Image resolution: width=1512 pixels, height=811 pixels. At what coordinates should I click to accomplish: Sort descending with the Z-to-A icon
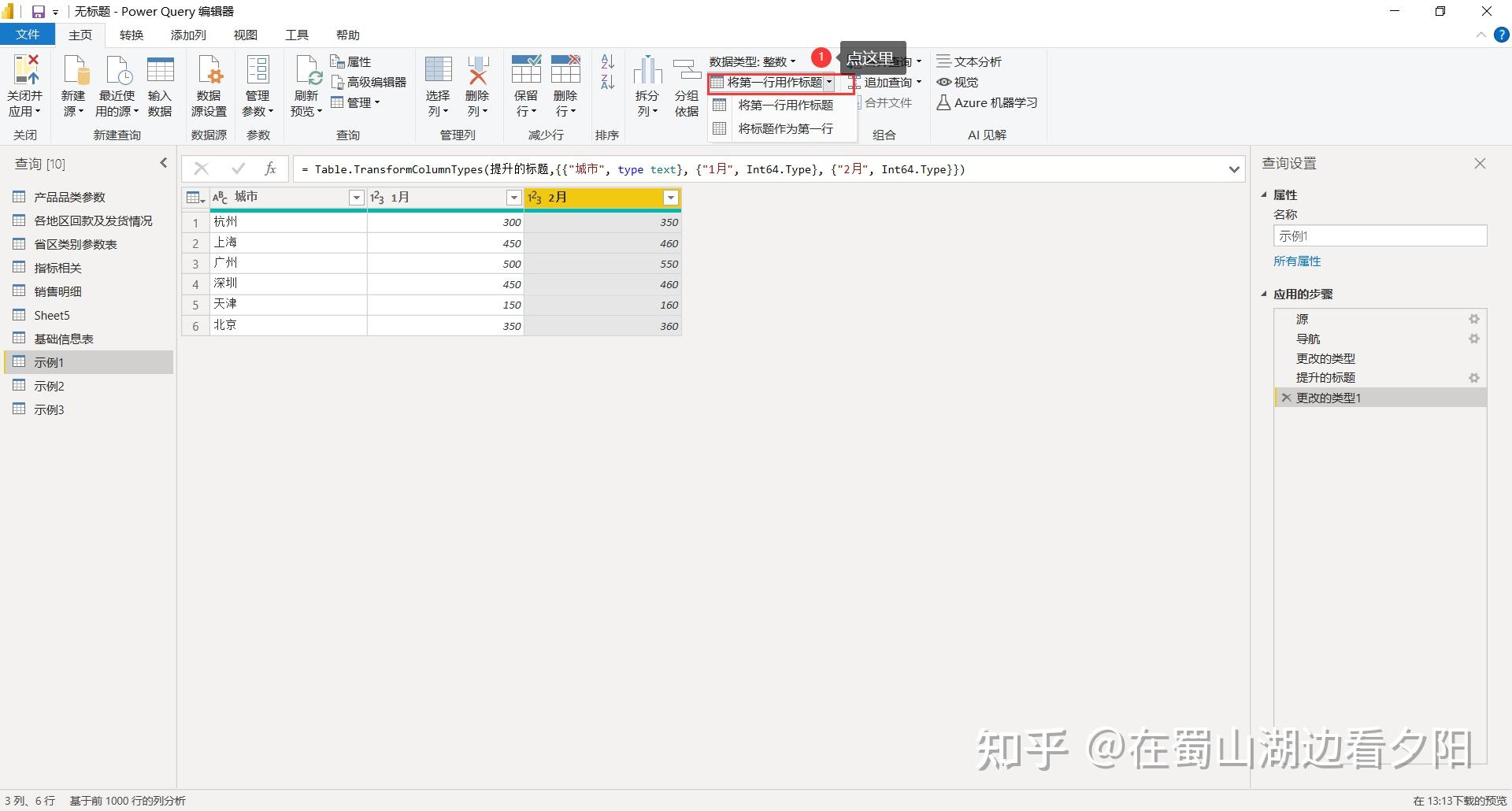point(607,82)
